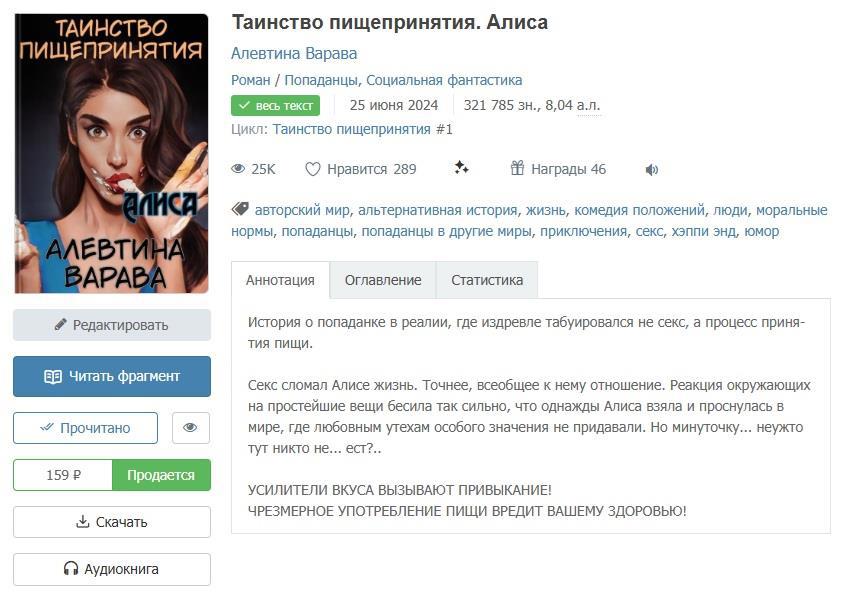Toggle the Продается sale status
This screenshot has width=843, height=611.
coord(161,475)
